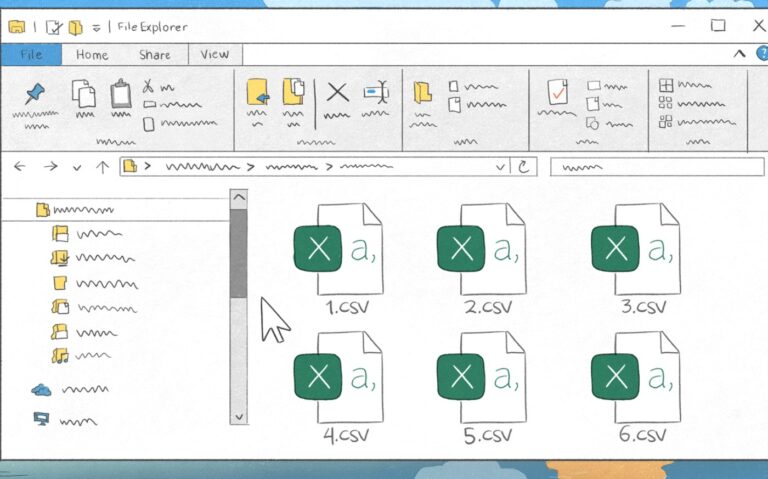
Task: Click the Move to folder icon
Action: (x=258, y=92)
